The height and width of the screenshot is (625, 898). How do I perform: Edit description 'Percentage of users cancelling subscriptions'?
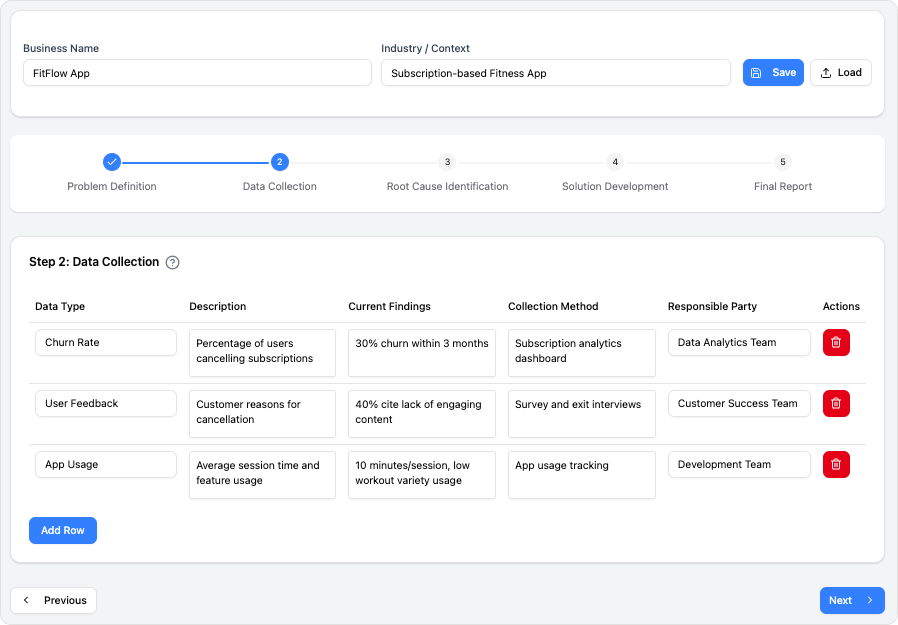[262, 353]
